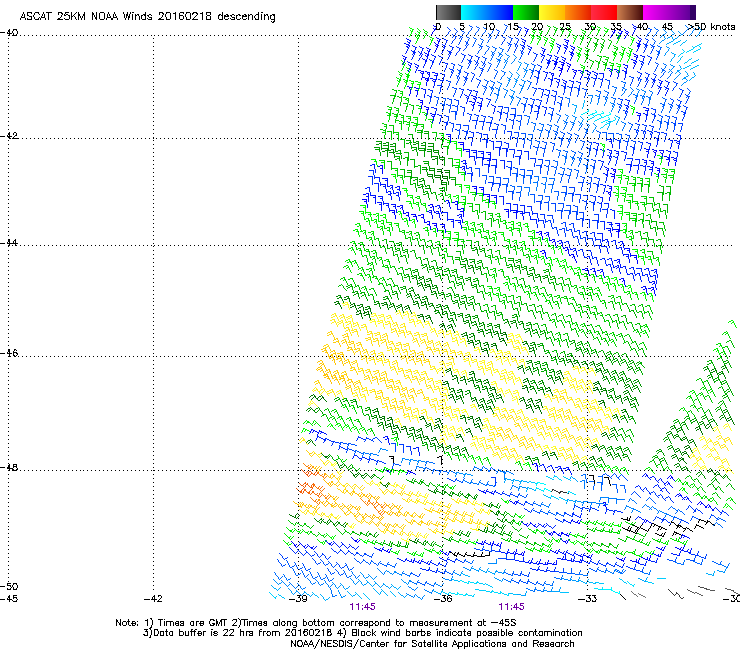
Task: Click the '-48' latitude label
Action: [9, 467]
